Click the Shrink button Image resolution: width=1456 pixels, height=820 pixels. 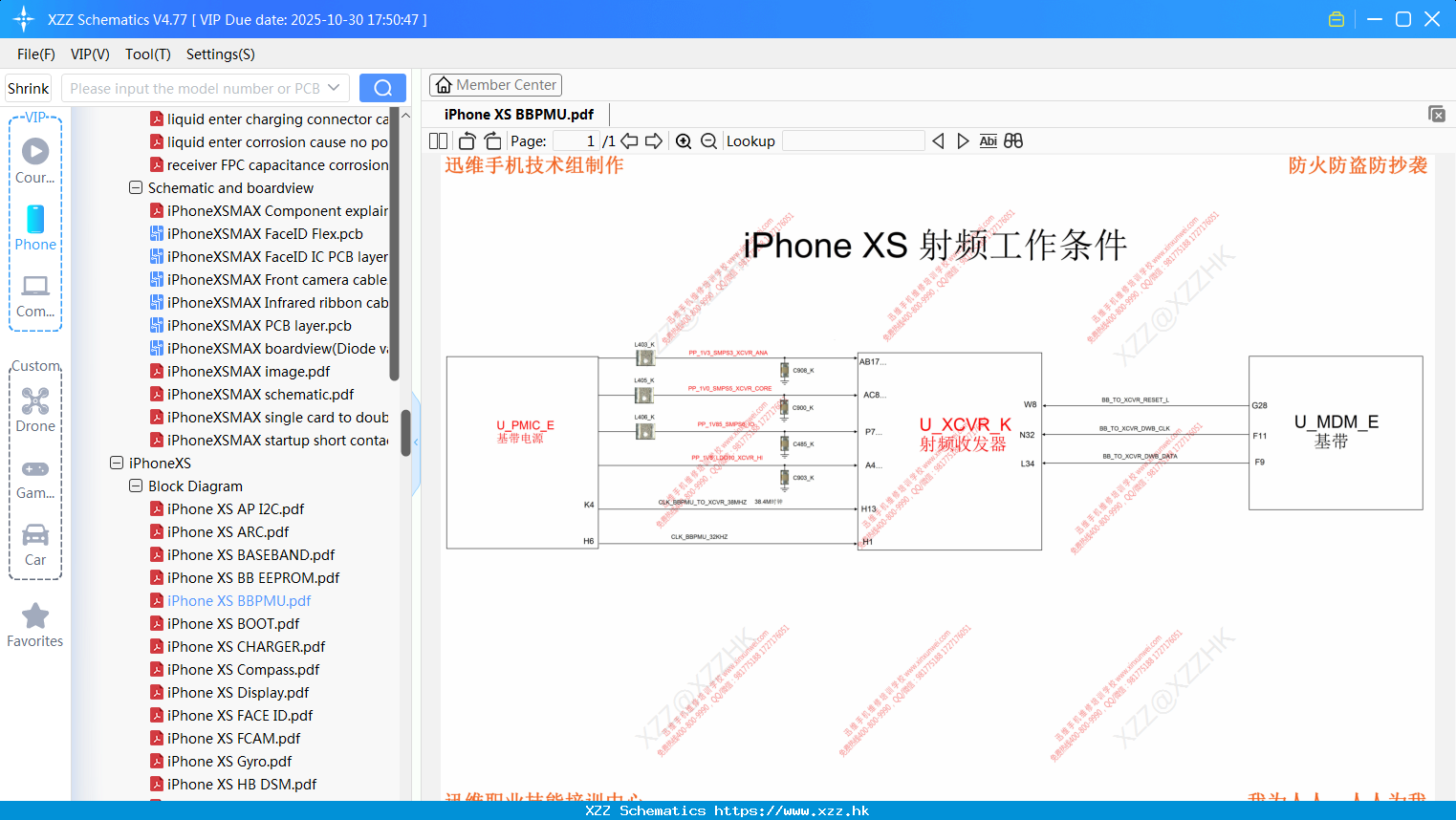(28, 88)
